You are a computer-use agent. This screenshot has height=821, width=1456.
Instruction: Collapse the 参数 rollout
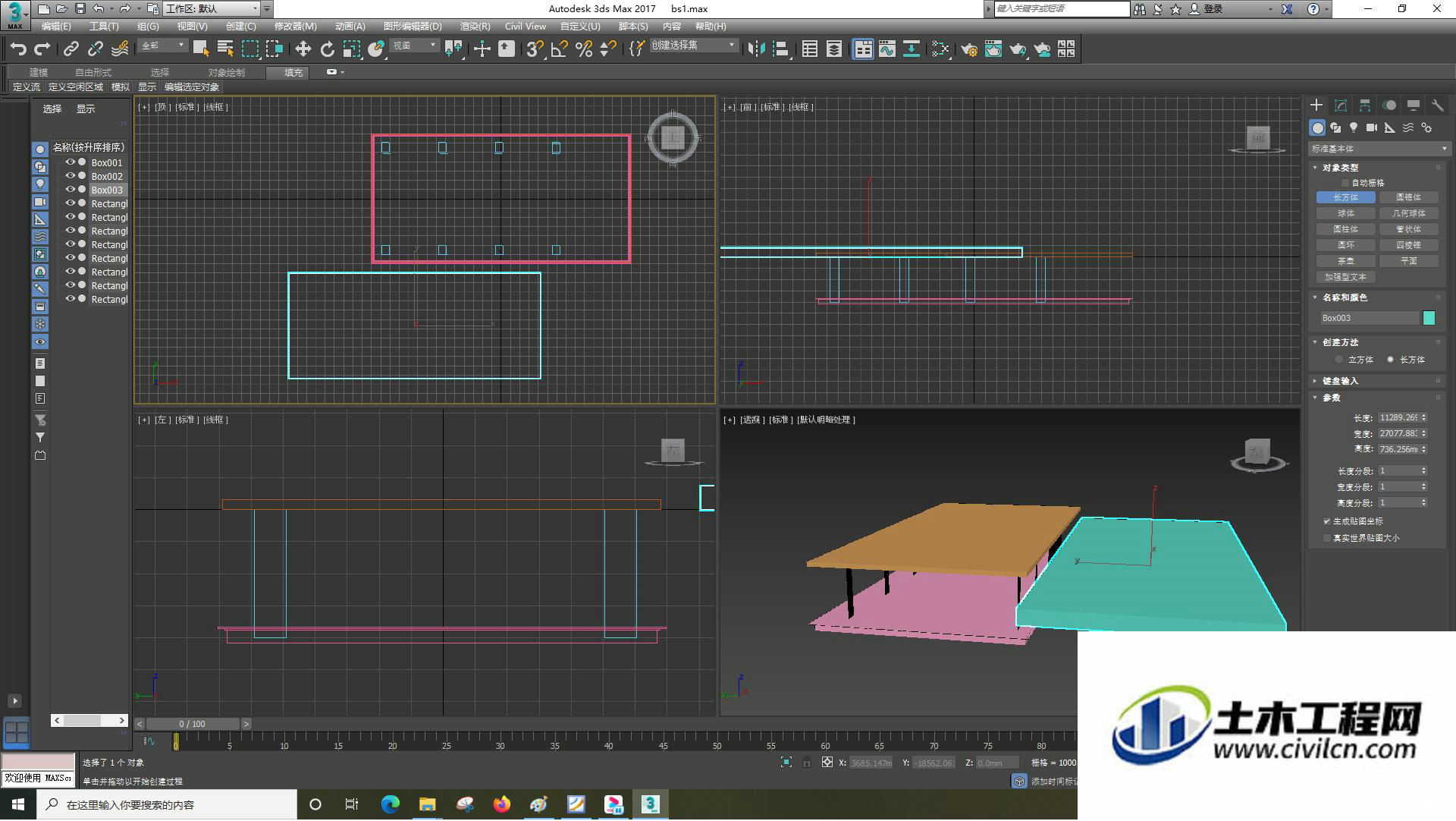[x=1331, y=398]
